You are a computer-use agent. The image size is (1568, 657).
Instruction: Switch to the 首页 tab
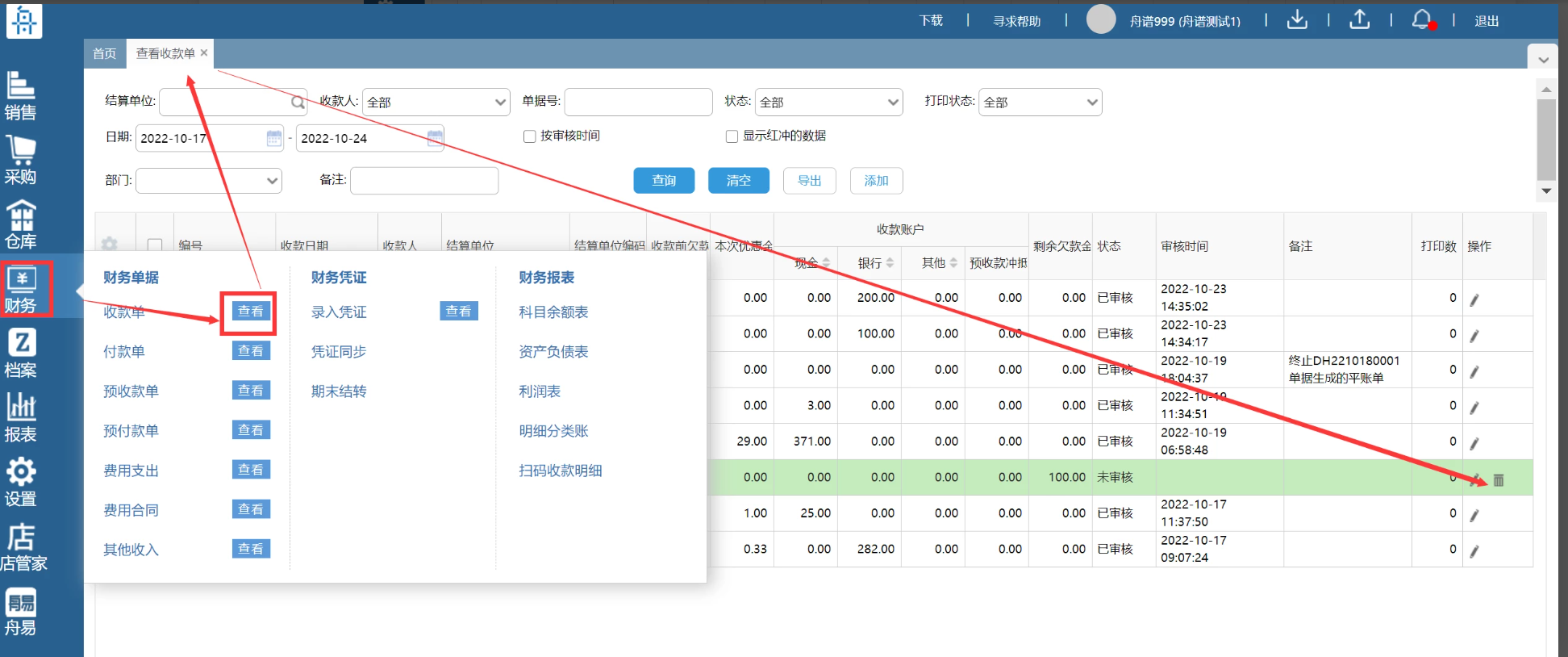click(x=105, y=53)
